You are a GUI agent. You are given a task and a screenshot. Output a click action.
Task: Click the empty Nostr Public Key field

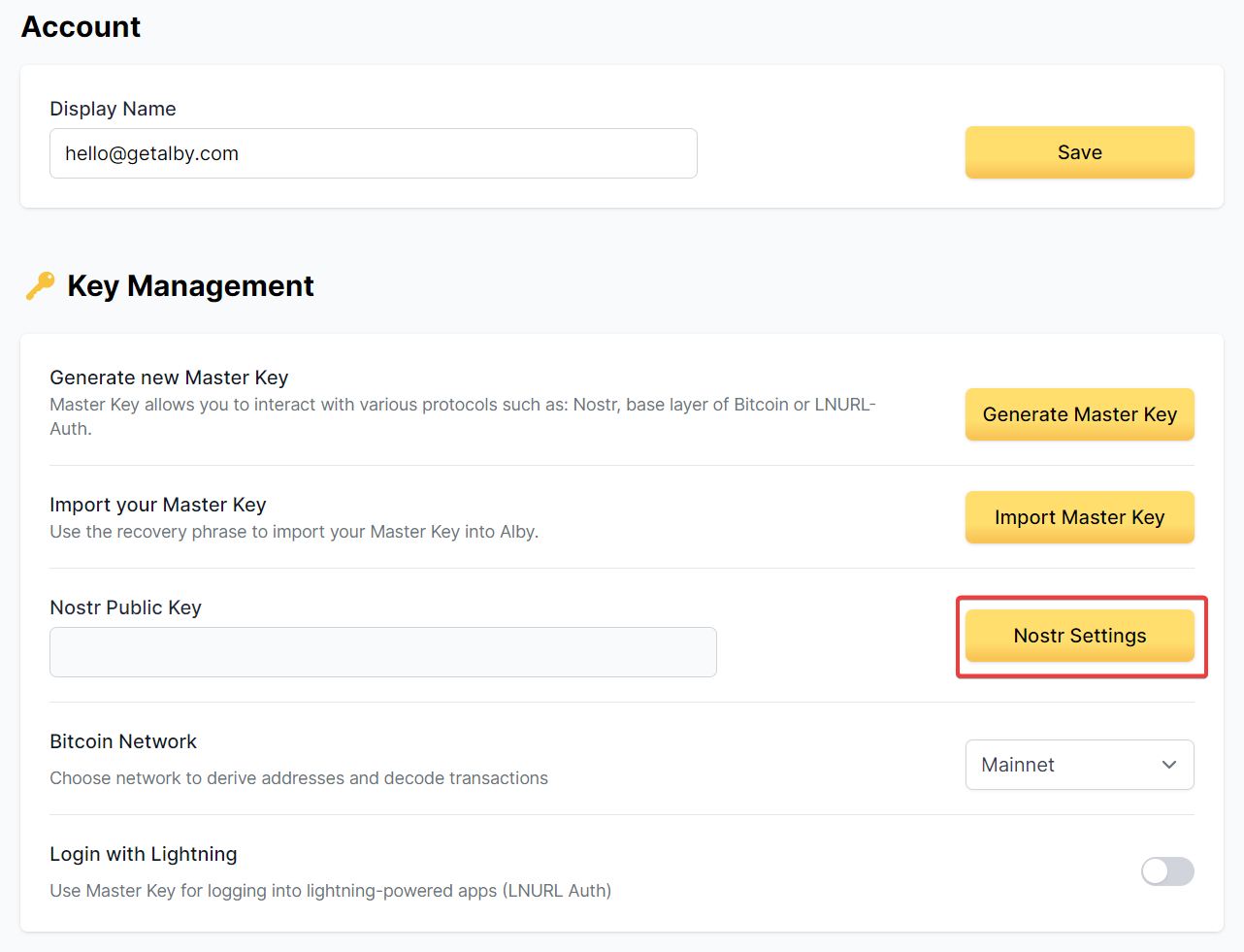coord(382,652)
